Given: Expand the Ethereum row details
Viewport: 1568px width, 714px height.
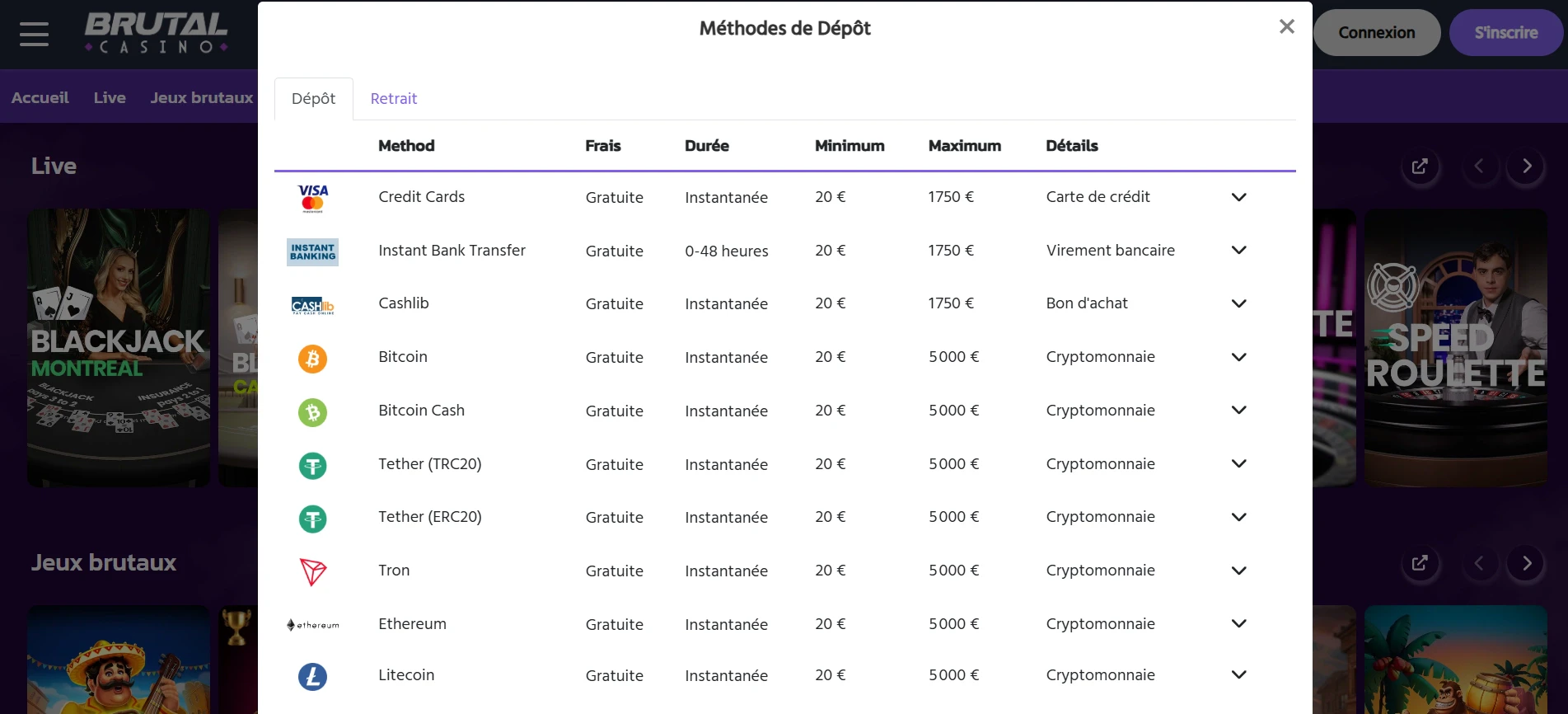Looking at the screenshot, I should tap(1238, 624).
